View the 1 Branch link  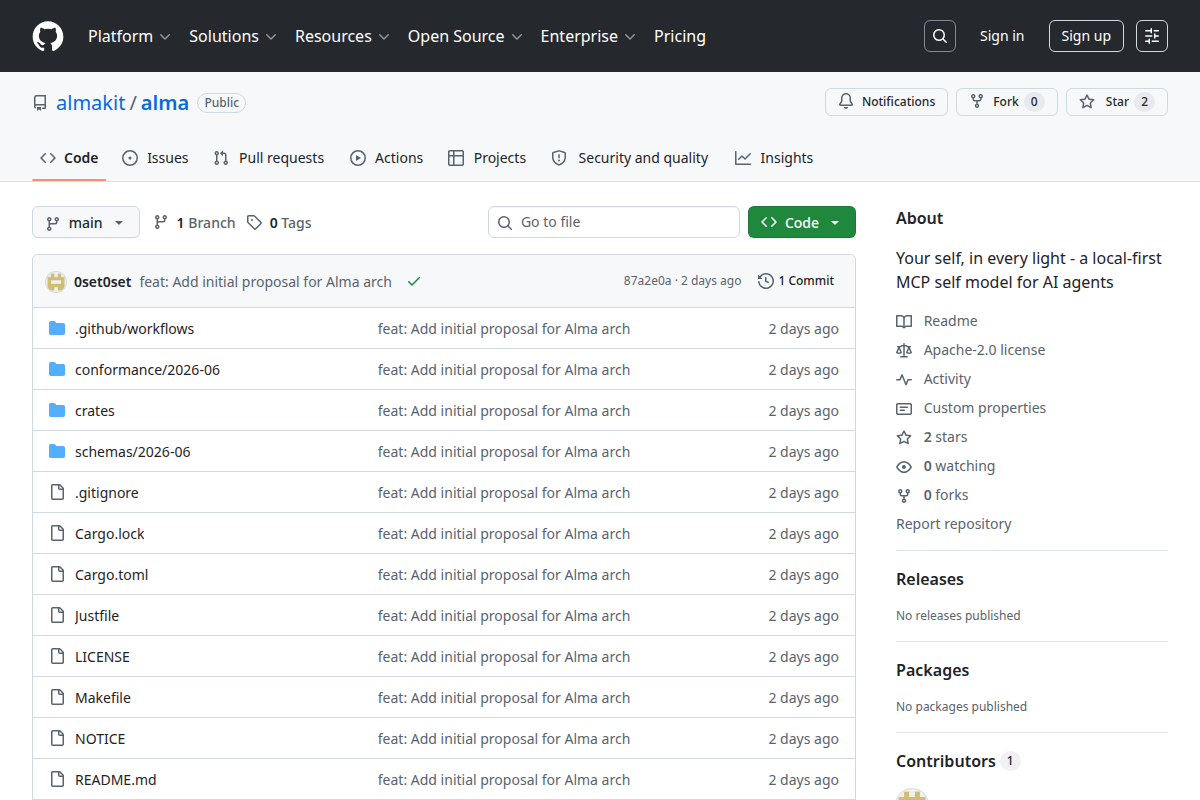(194, 223)
